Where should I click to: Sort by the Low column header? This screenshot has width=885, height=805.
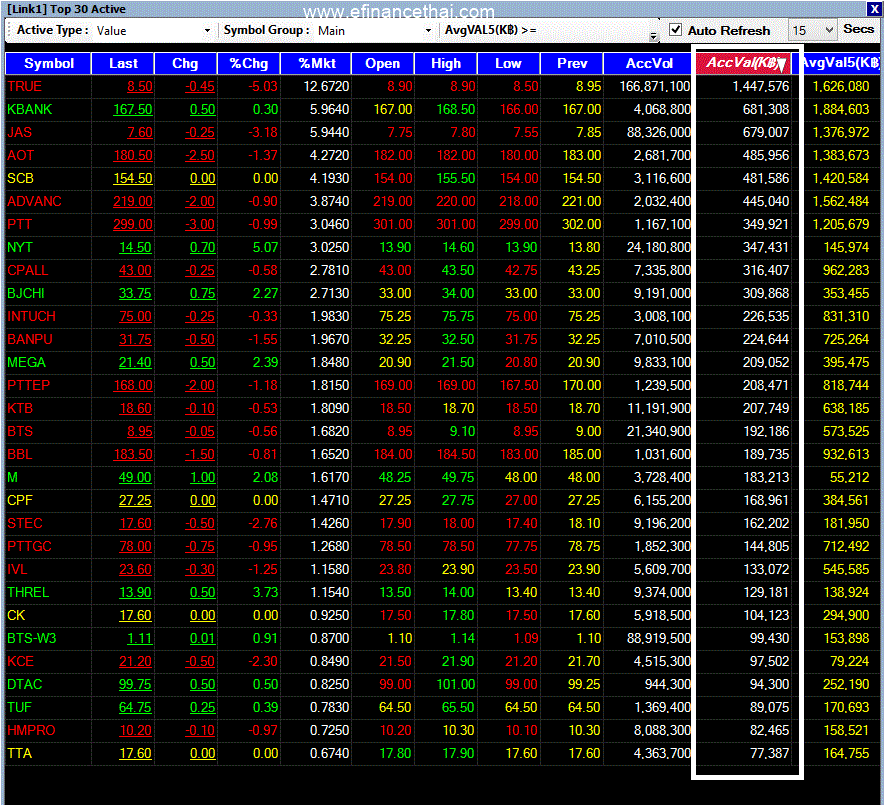pyautogui.click(x=509, y=63)
